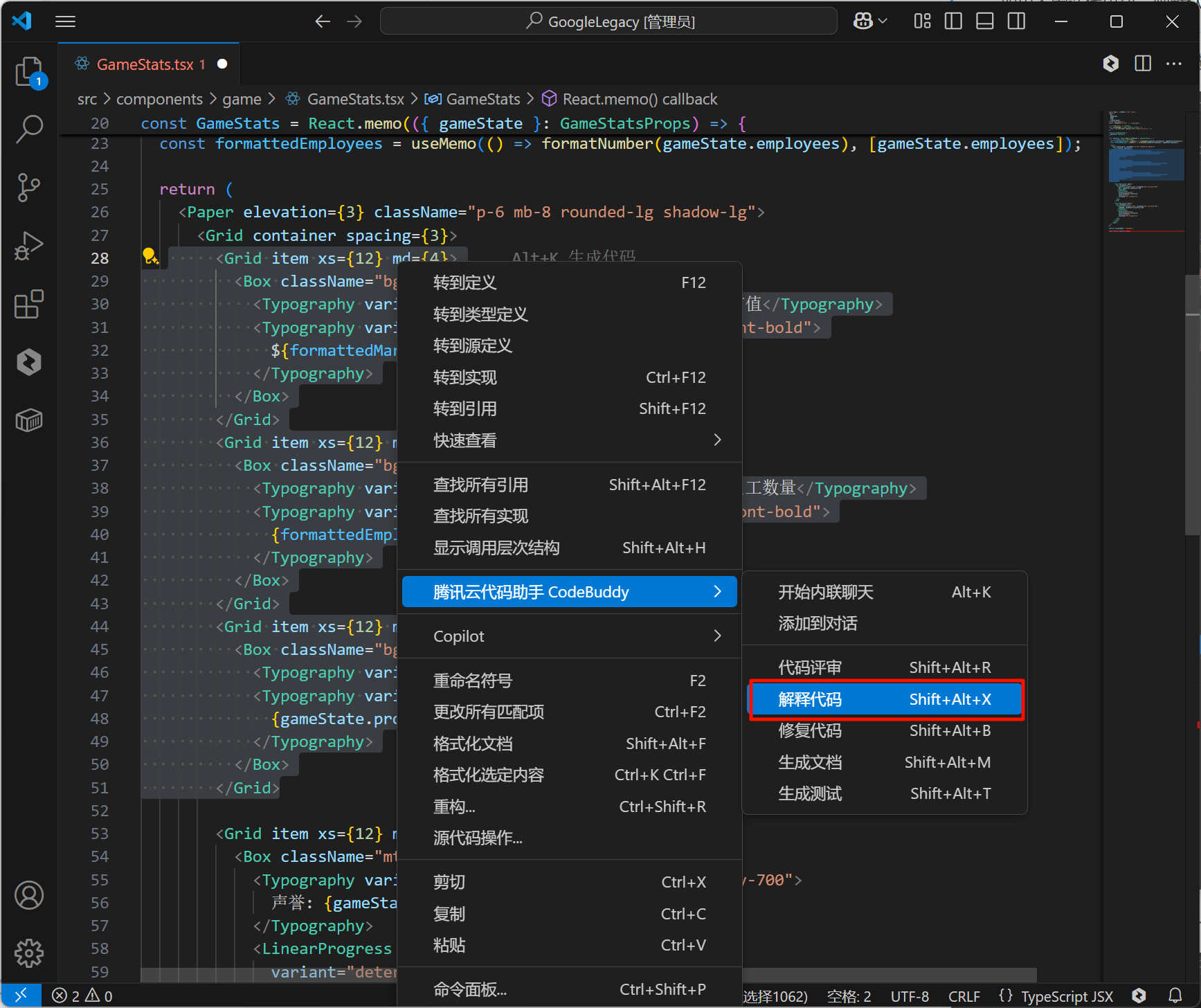
Task: Toggle the secondary side bar layout button
Action: coord(1016,21)
